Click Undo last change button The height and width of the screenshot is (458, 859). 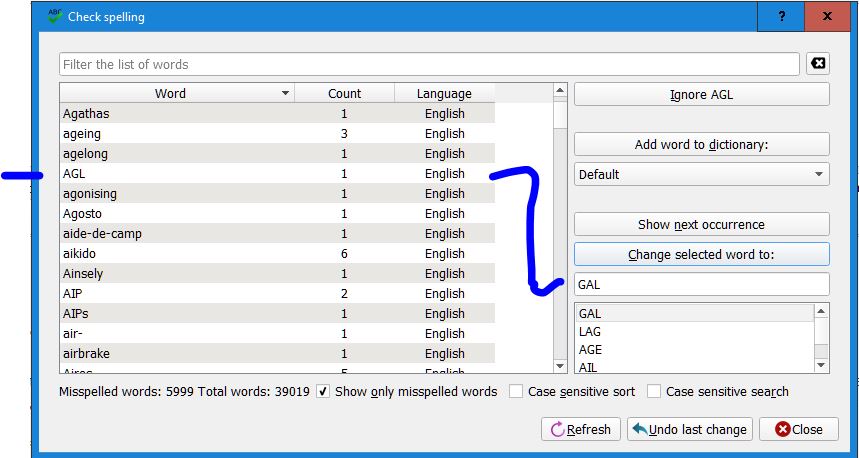[x=690, y=430]
